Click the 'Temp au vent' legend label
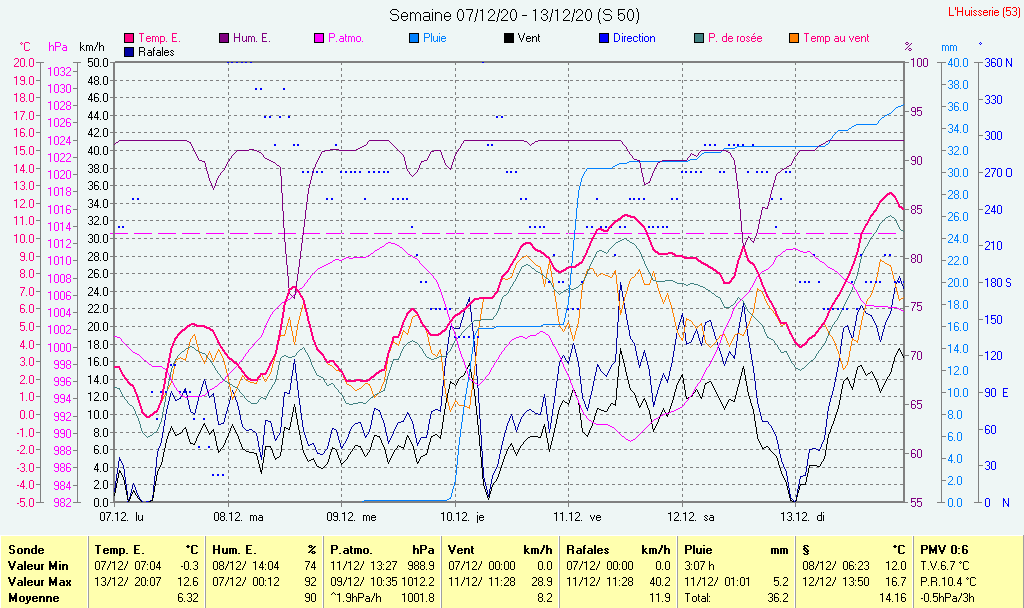Viewport: 1024px width, 608px height. click(837, 39)
